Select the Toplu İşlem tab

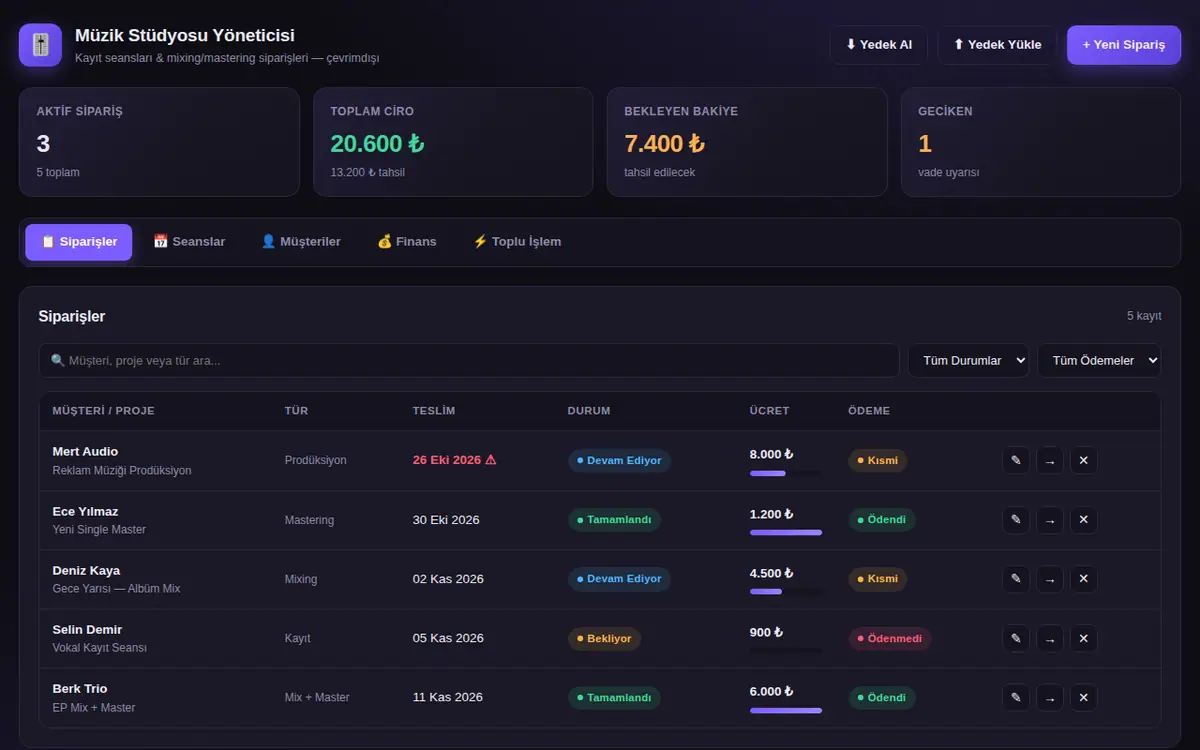point(517,242)
